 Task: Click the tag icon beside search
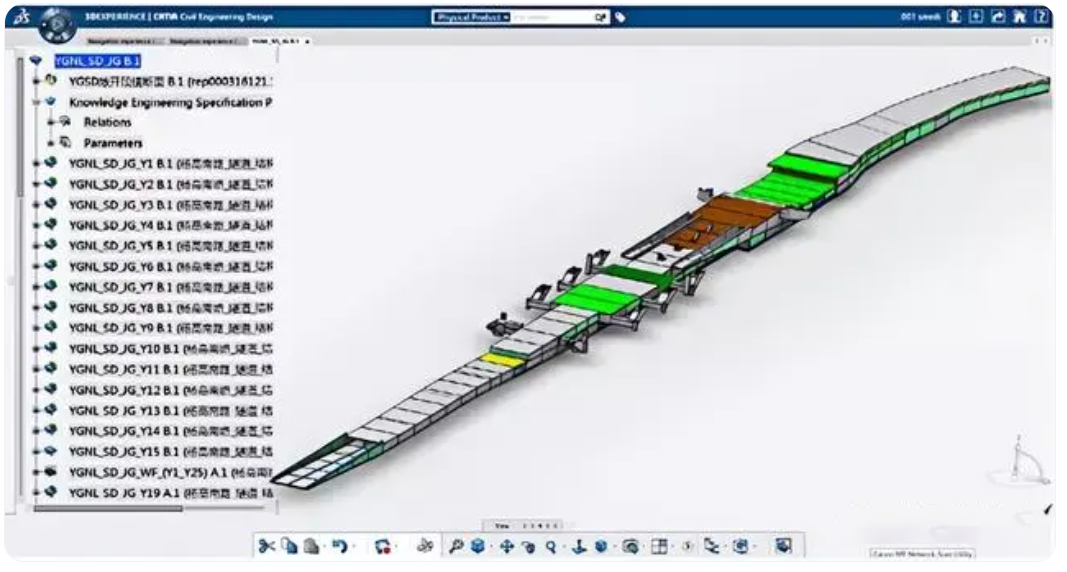620,17
